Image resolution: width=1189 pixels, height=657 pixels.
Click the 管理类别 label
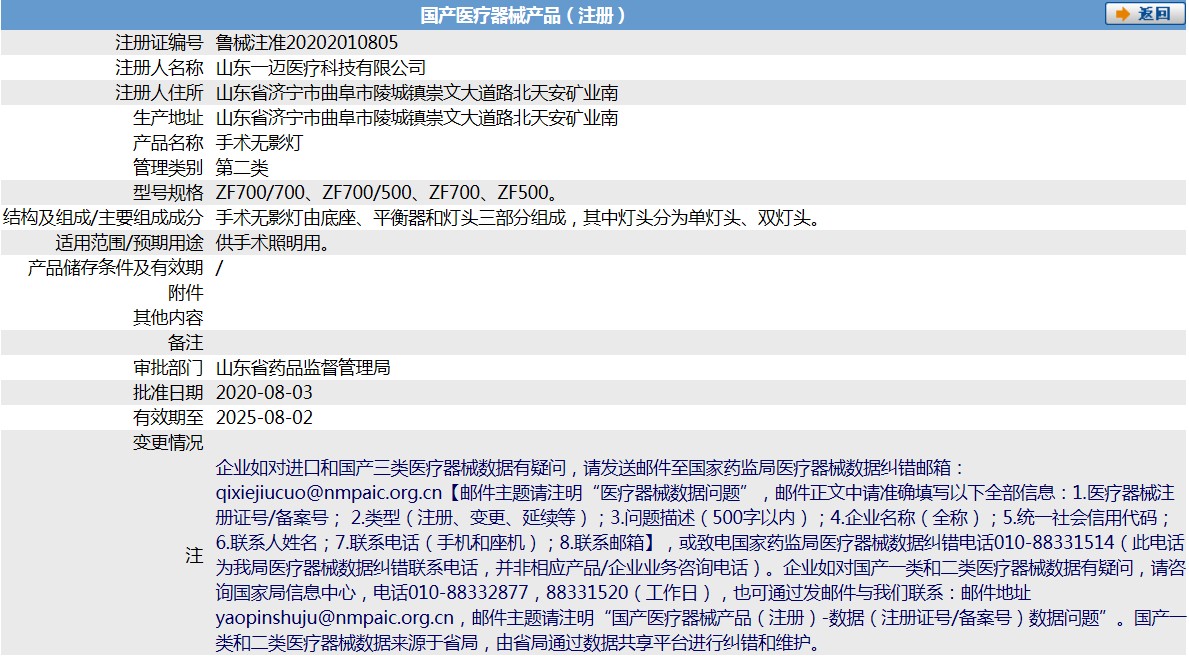(168, 168)
